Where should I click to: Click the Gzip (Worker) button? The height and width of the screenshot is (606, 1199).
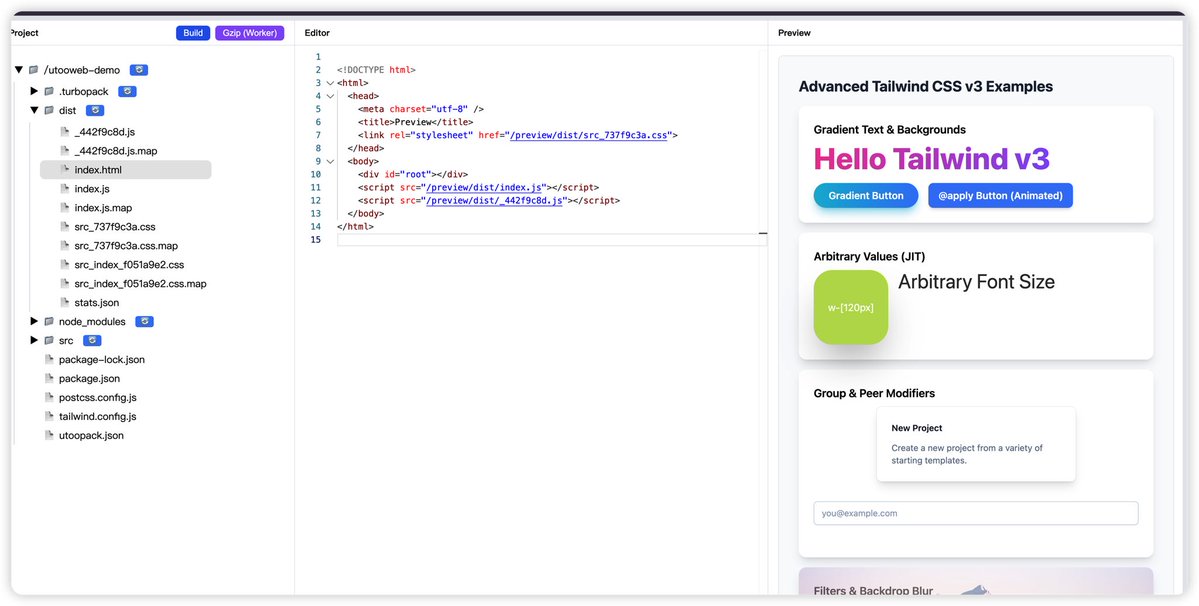point(250,33)
